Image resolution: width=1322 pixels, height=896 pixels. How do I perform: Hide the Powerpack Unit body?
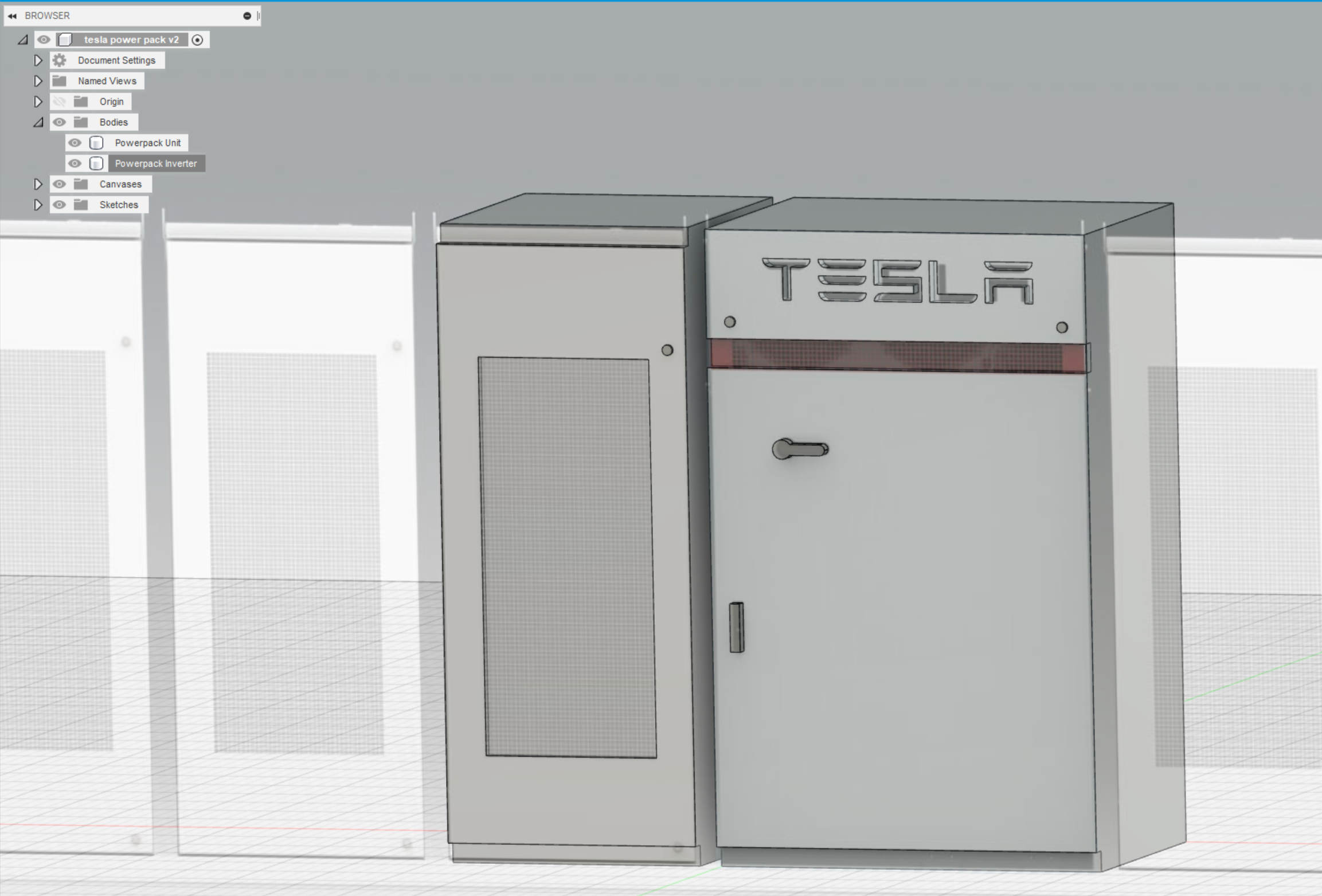click(75, 143)
